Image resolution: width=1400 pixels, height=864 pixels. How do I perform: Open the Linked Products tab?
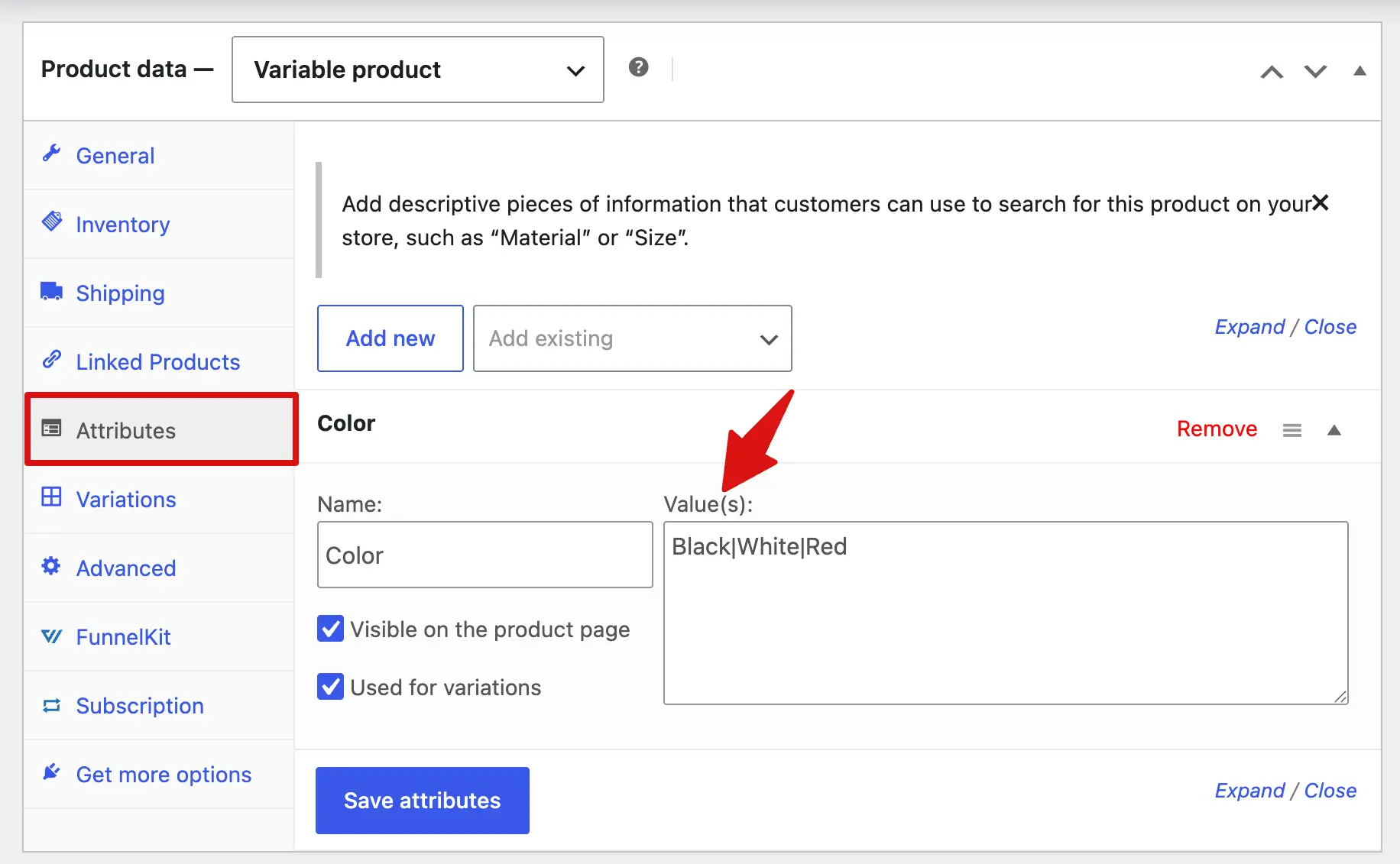click(x=159, y=362)
